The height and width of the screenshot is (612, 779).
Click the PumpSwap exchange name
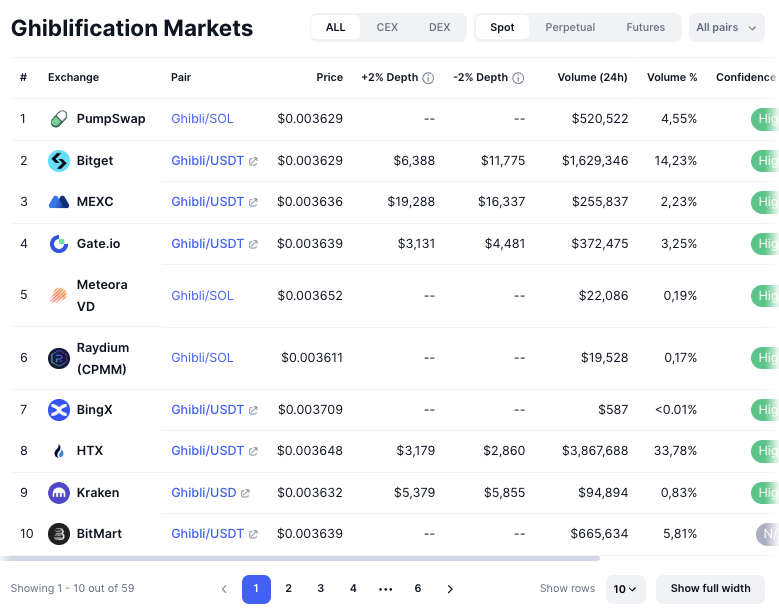pyautogui.click(x=111, y=119)
